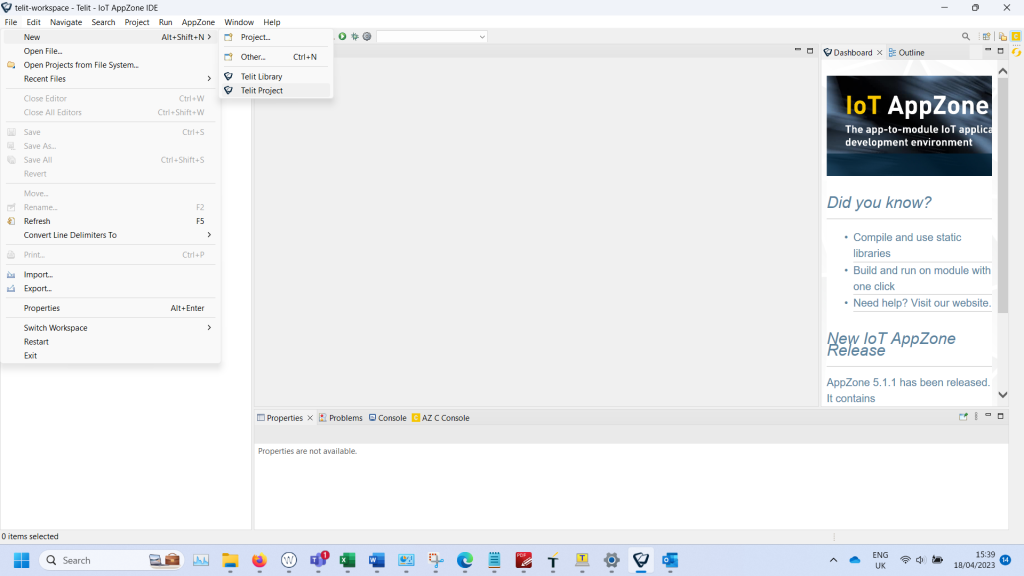Minimize the Properties panel
The height and width of the screenshot is (576, 1024).
coord(988,416)
